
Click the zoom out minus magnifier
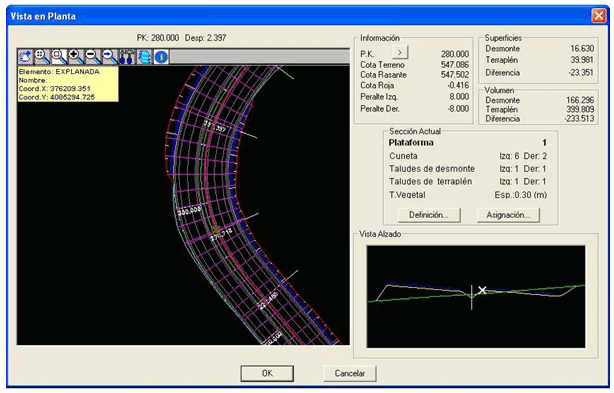click(92, 57)
